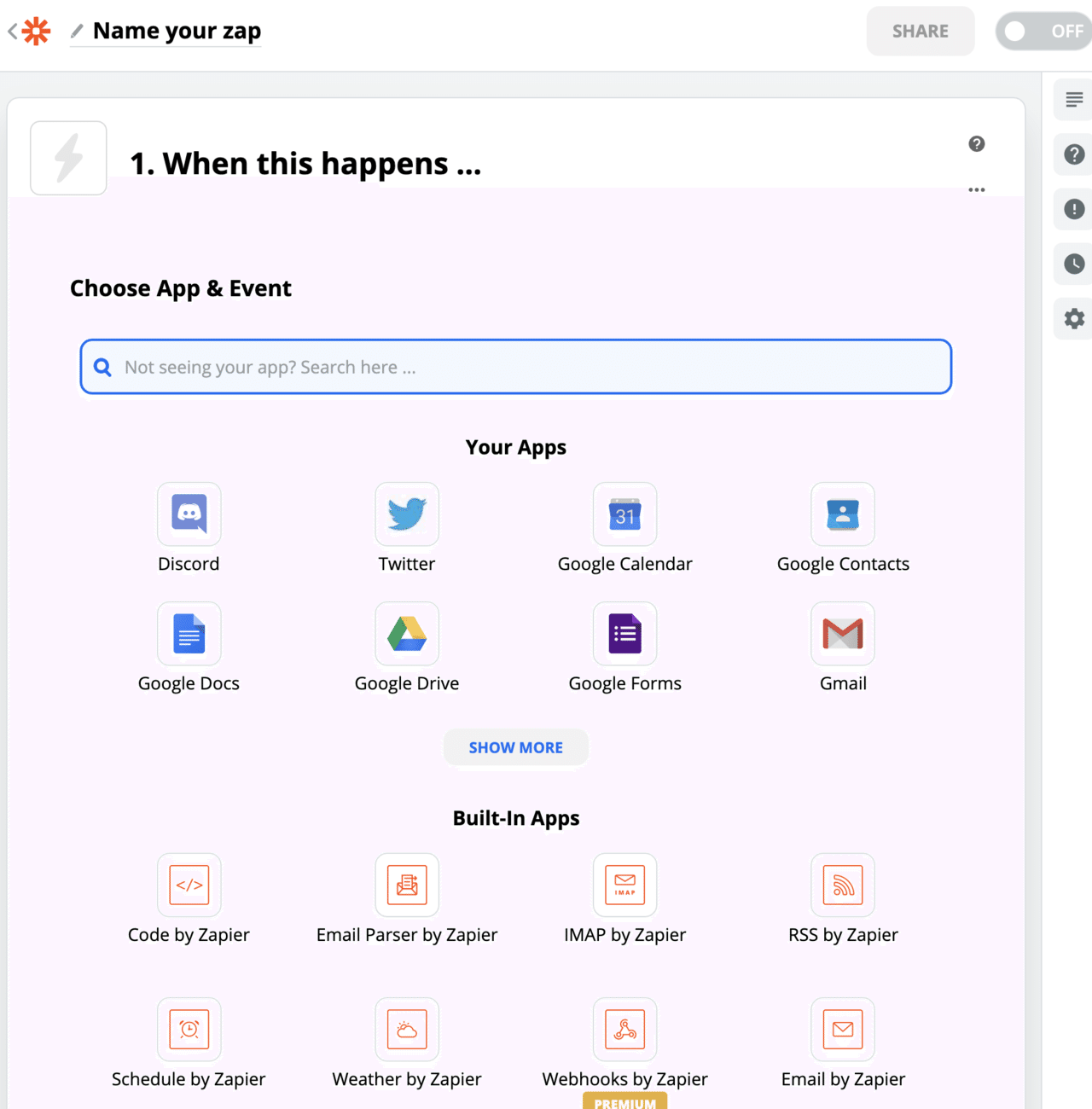The width and height of the screenshot is (1092, 1109).
Task: Focus the app search field
Action: 516,367
